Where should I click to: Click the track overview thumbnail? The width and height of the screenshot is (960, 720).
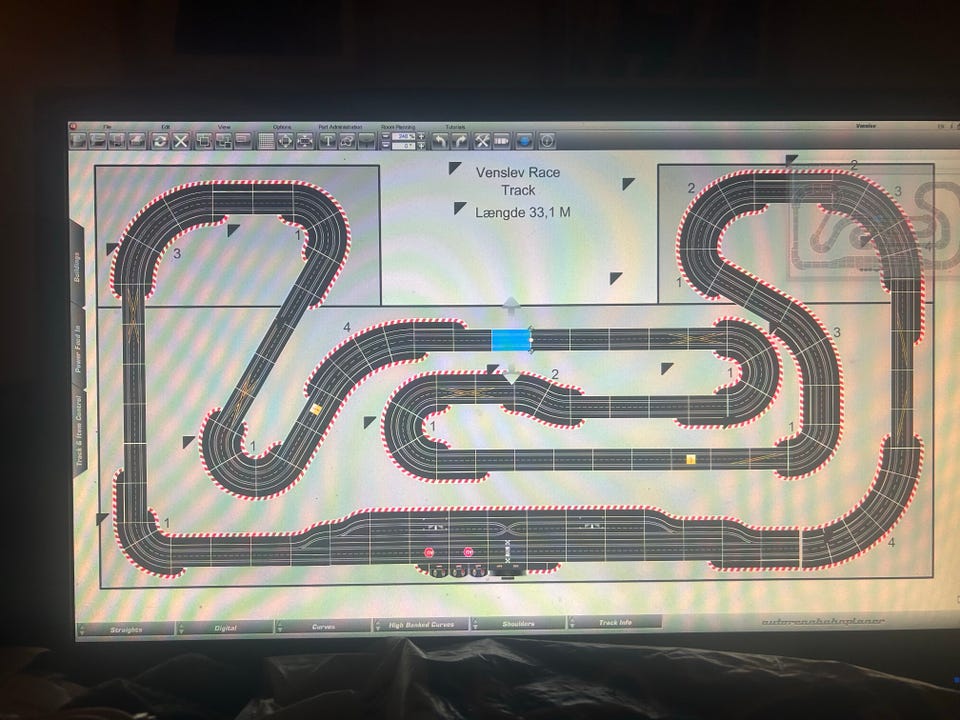872,225
